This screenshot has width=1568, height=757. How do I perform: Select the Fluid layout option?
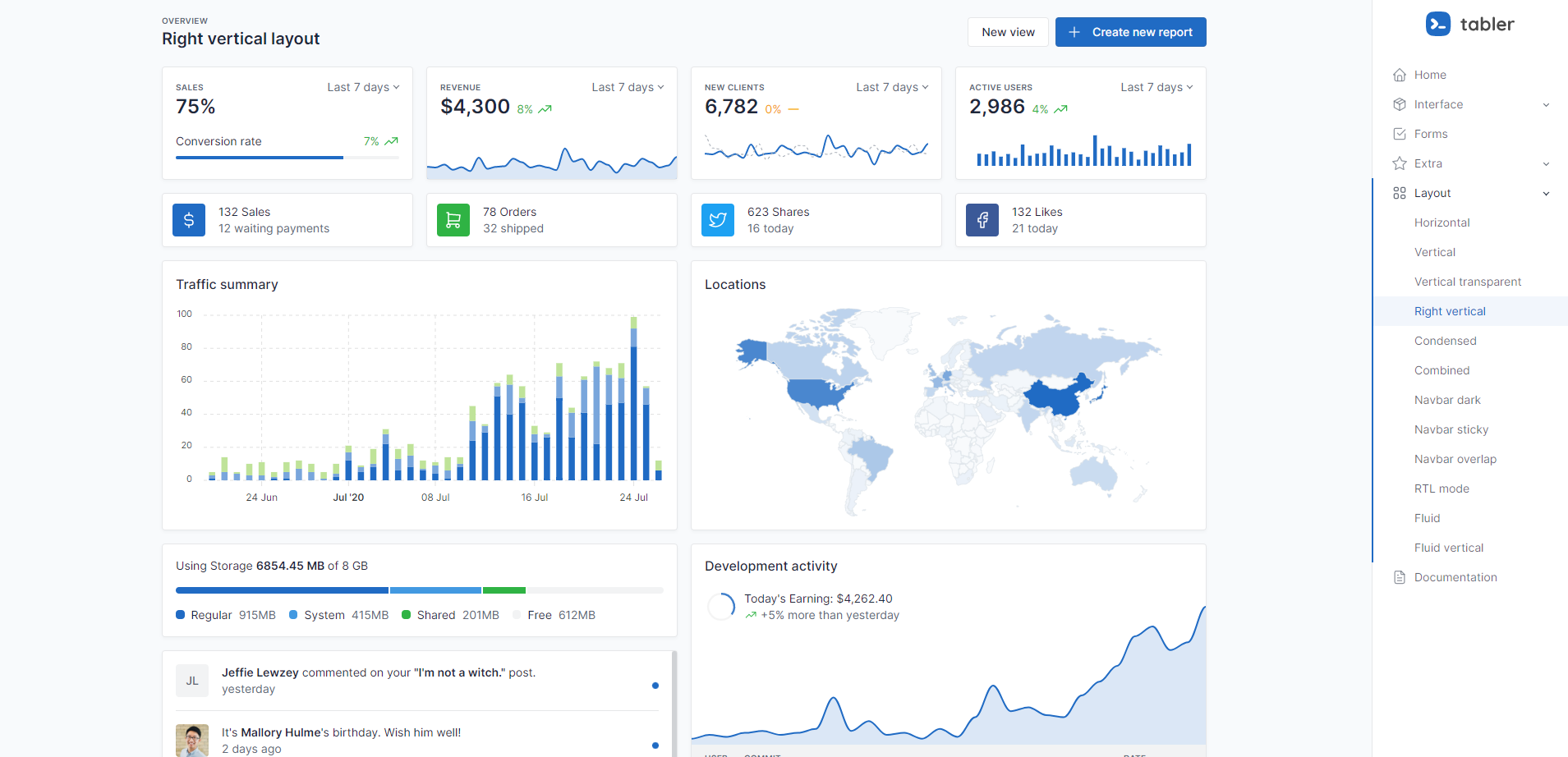[1470, 518]
